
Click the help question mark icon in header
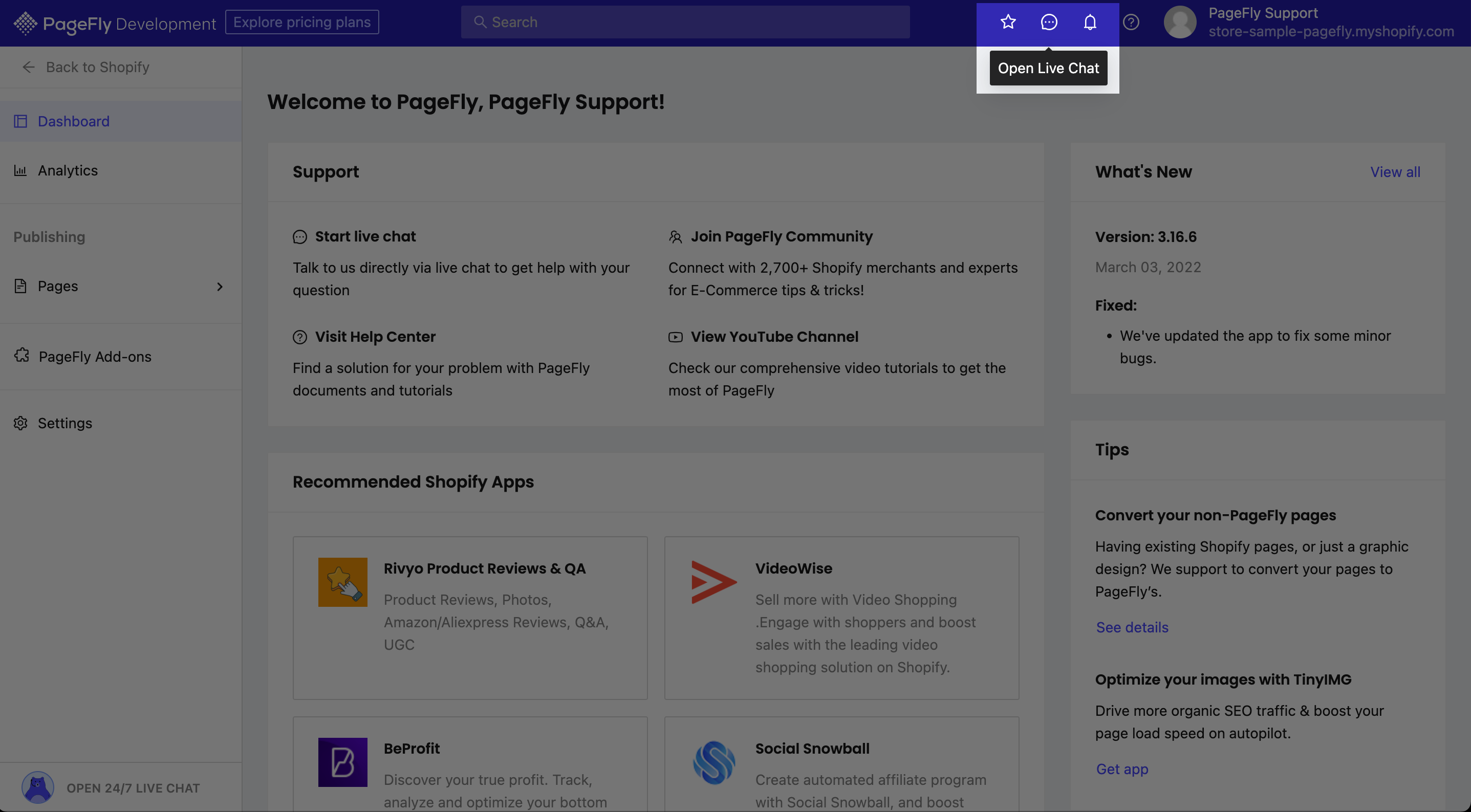tap(1131, 21)
